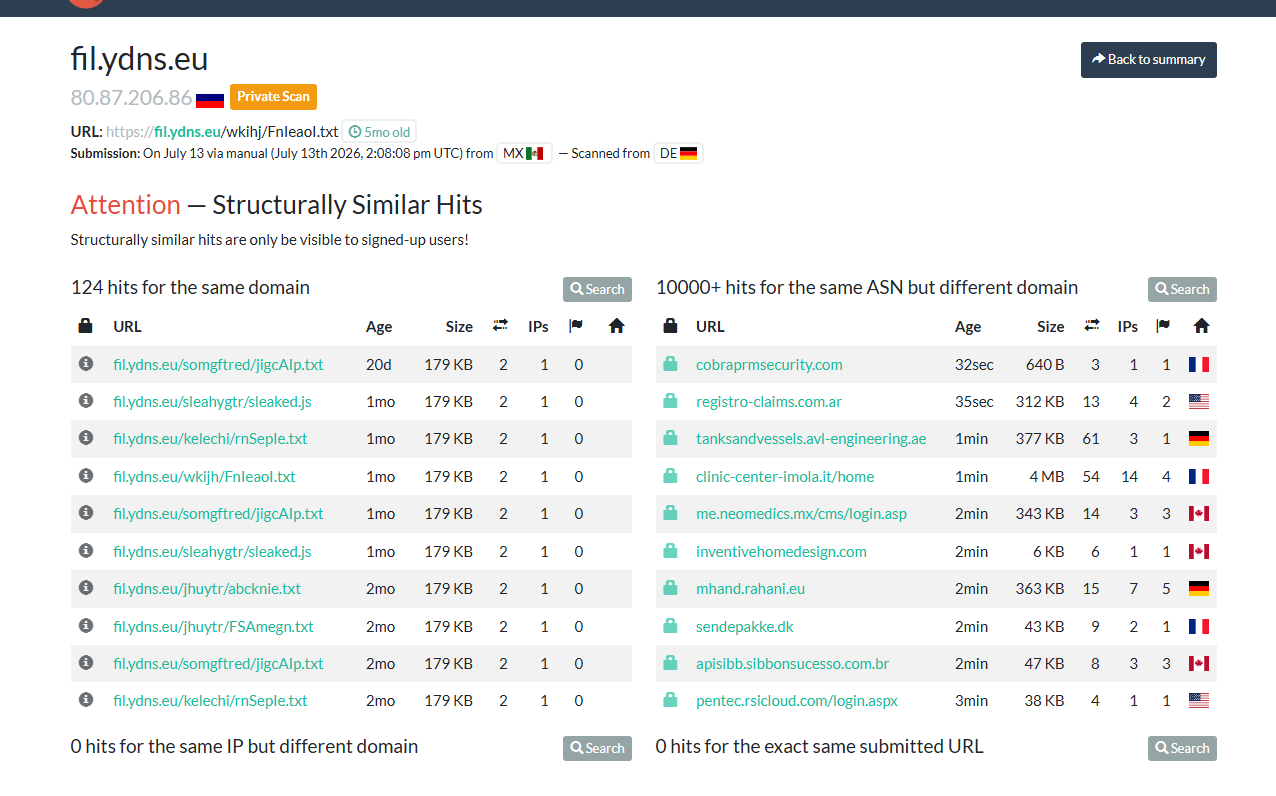
Task: Click the Age column header in same-ASN table
Action: (x=968, y=326)
